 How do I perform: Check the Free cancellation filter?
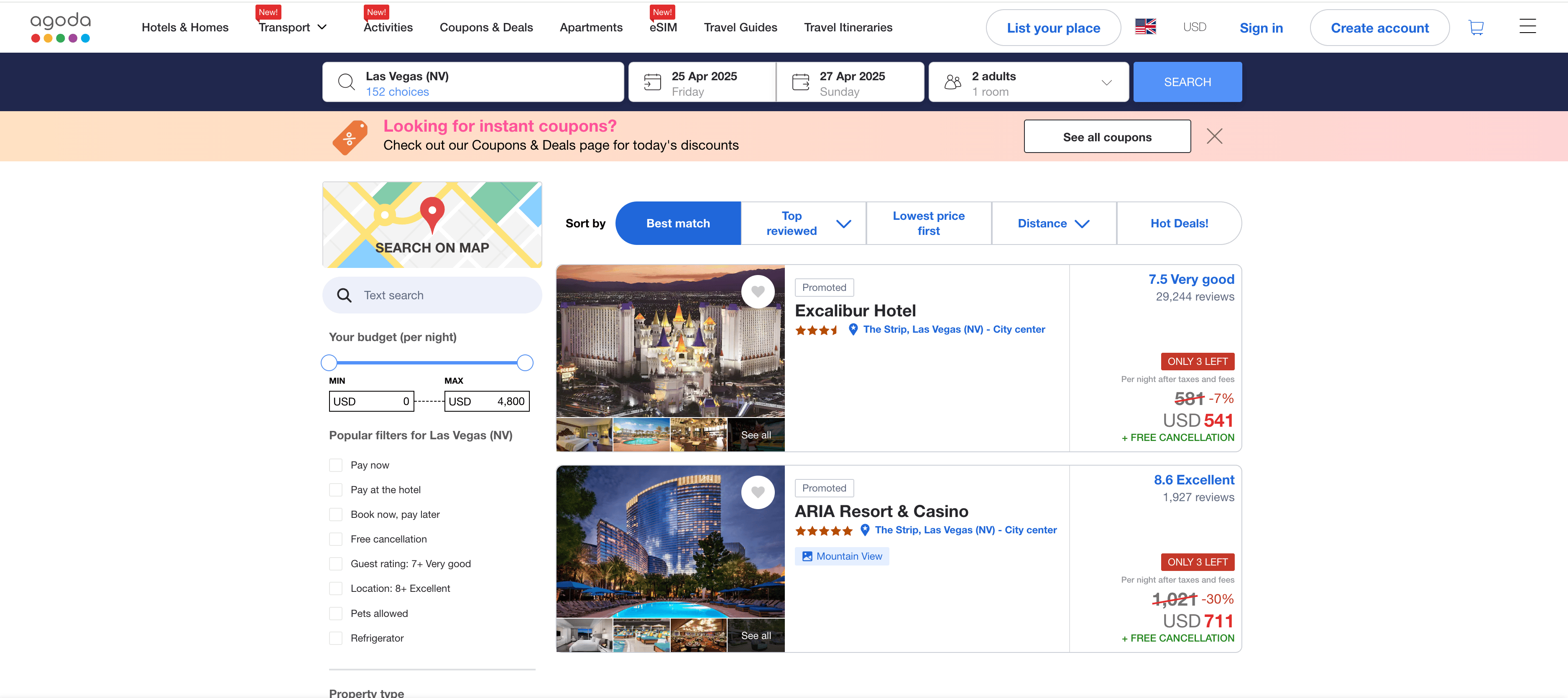(x=335, y=539)
